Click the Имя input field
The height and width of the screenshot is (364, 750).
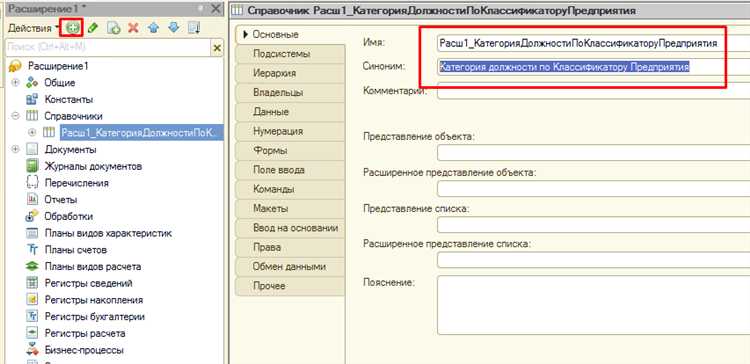(593, 44)
